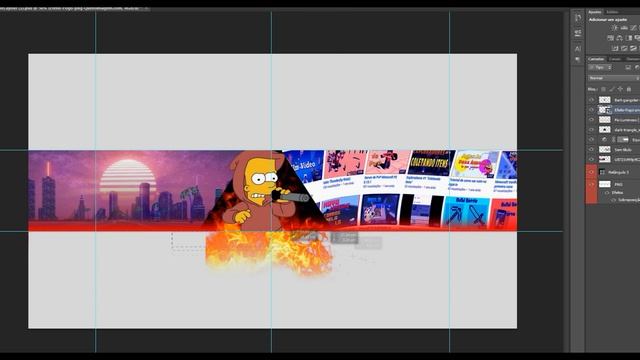The width and height of the screenshot is (640, 360).
Task: Select the U0721UW layer thumbnail
Action: tap(604, 159)
